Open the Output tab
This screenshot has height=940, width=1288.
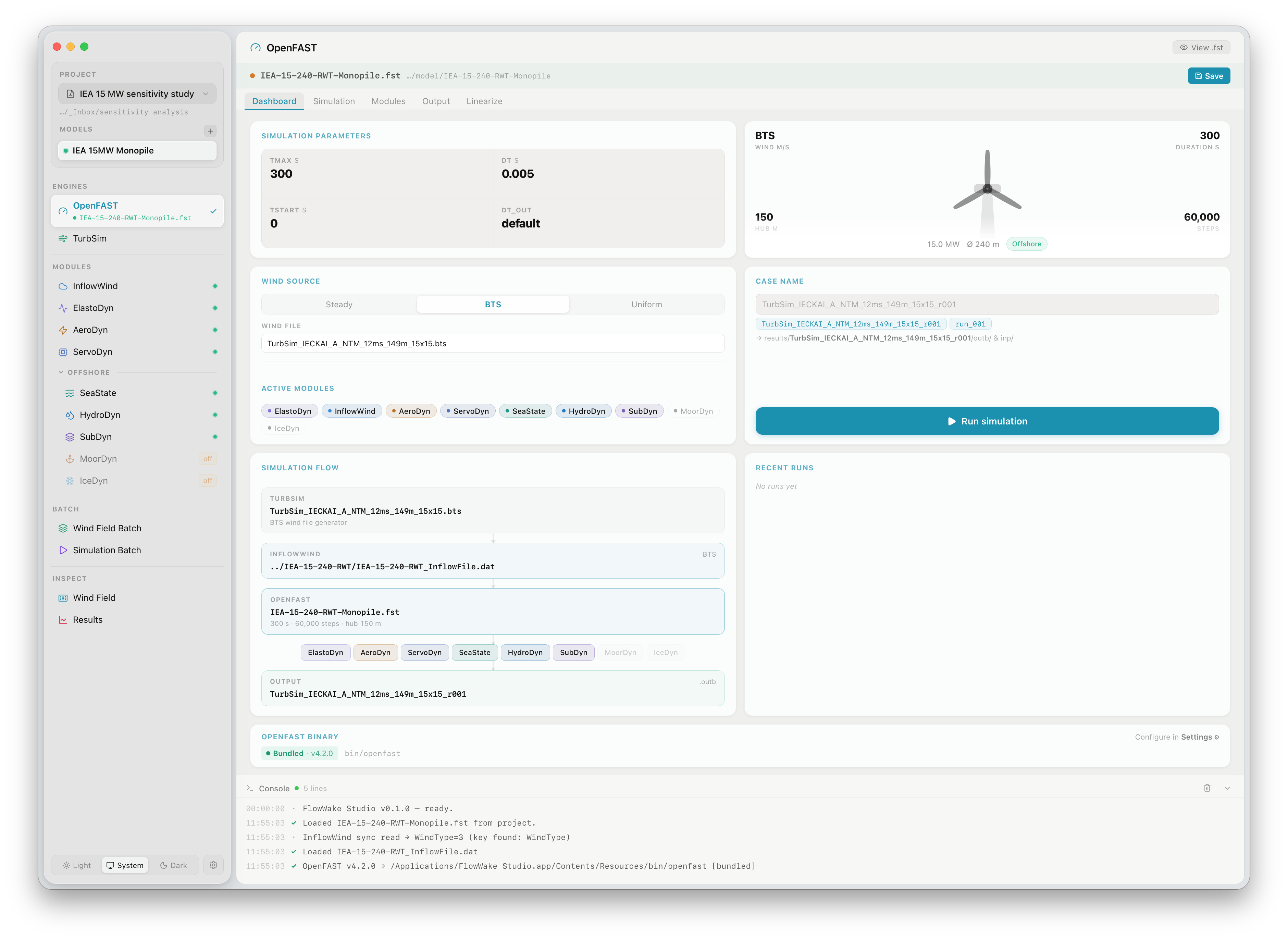(436, 101)
